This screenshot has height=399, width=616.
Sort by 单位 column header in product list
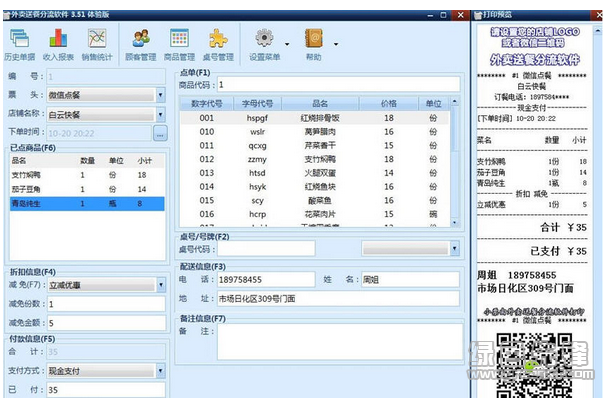pyautogui.click(x=433, y=104)
